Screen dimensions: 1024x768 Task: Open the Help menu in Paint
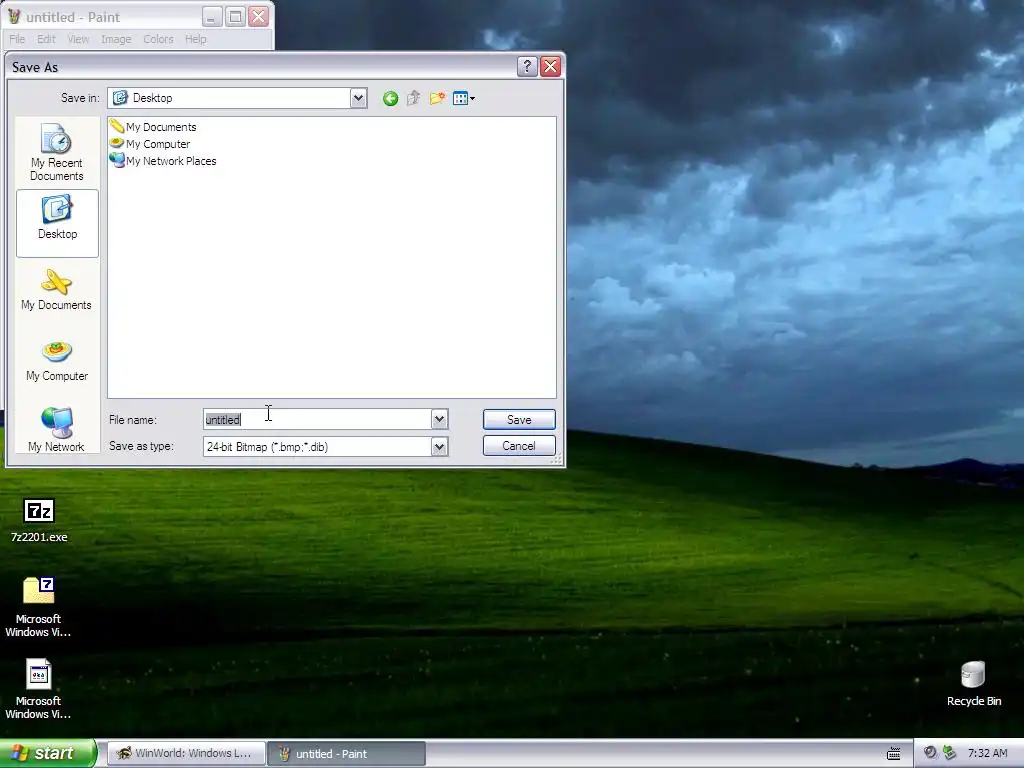(x=195, y=39)
